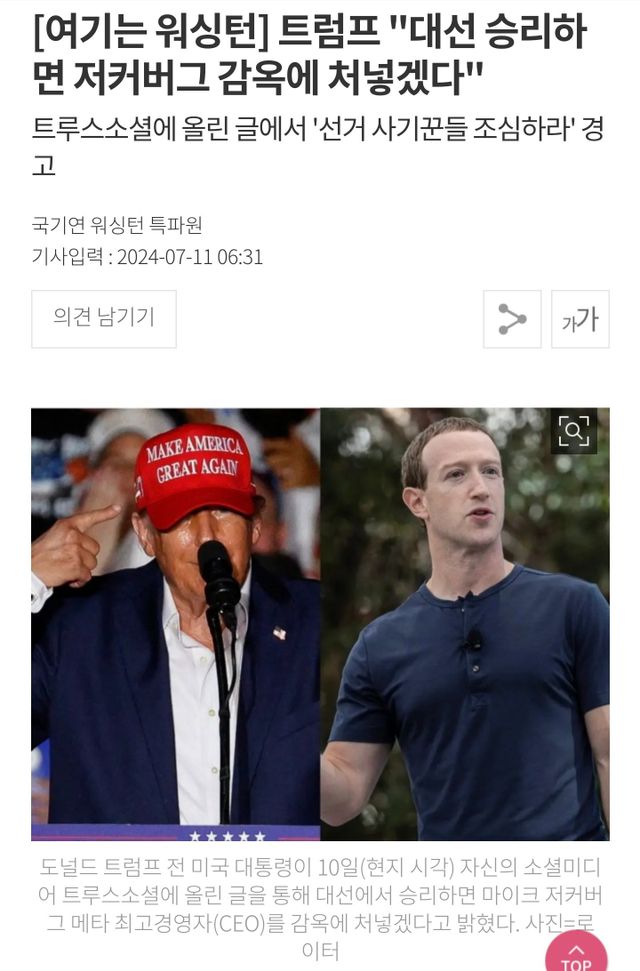Open the share icon options

(x=512, y=319)
